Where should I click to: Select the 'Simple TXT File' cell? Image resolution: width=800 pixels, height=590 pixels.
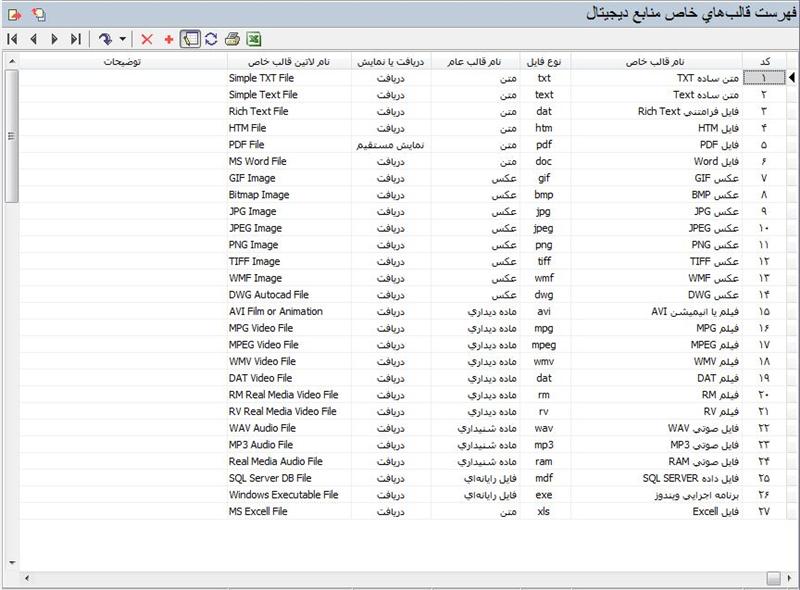[289, 78]
